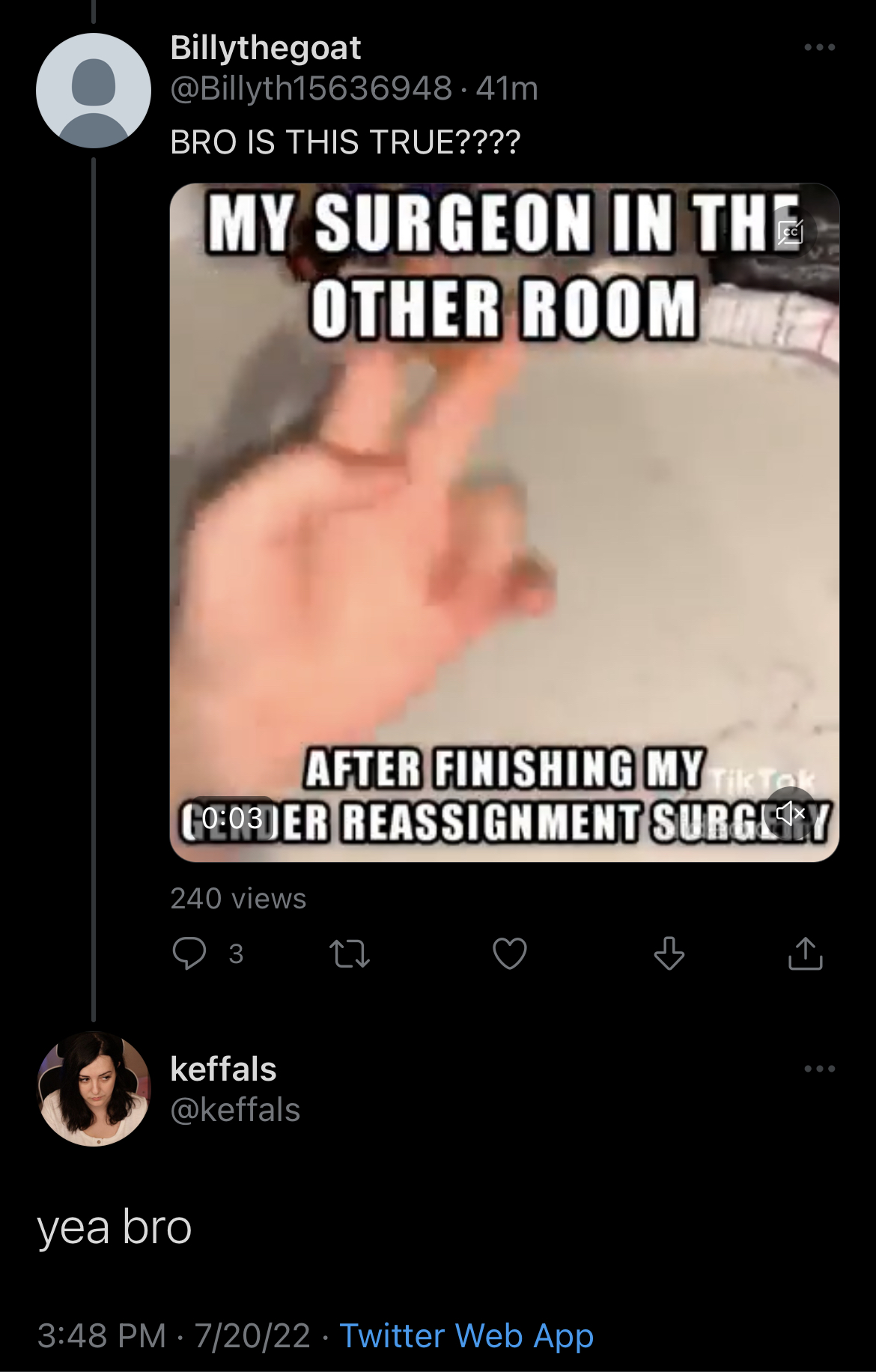Image resolution: width=876 pixels, height=1372 pixels.
Task: Open the @keffals handle link
Action: click(235, 1109)
